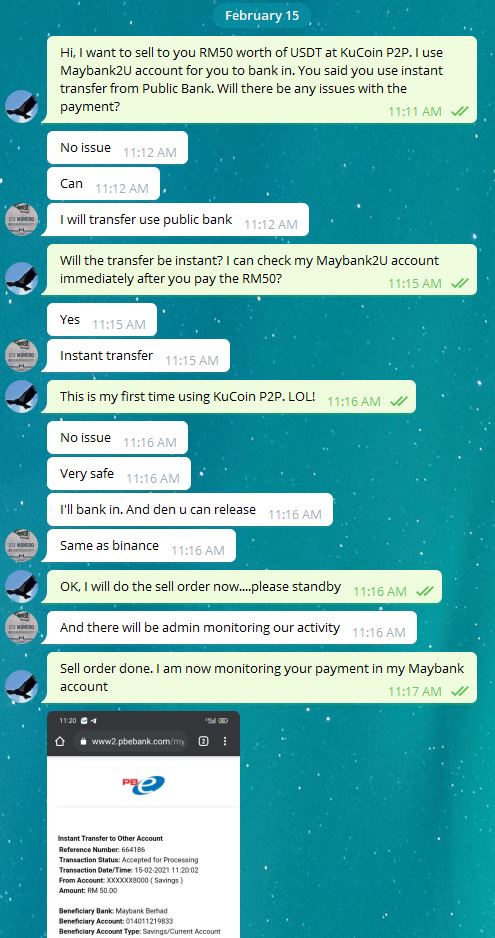The width and height of the screenshot is (495, 938).
Task: Click the three-dot browser menu in the receipt image
Action: pos(225,741)
